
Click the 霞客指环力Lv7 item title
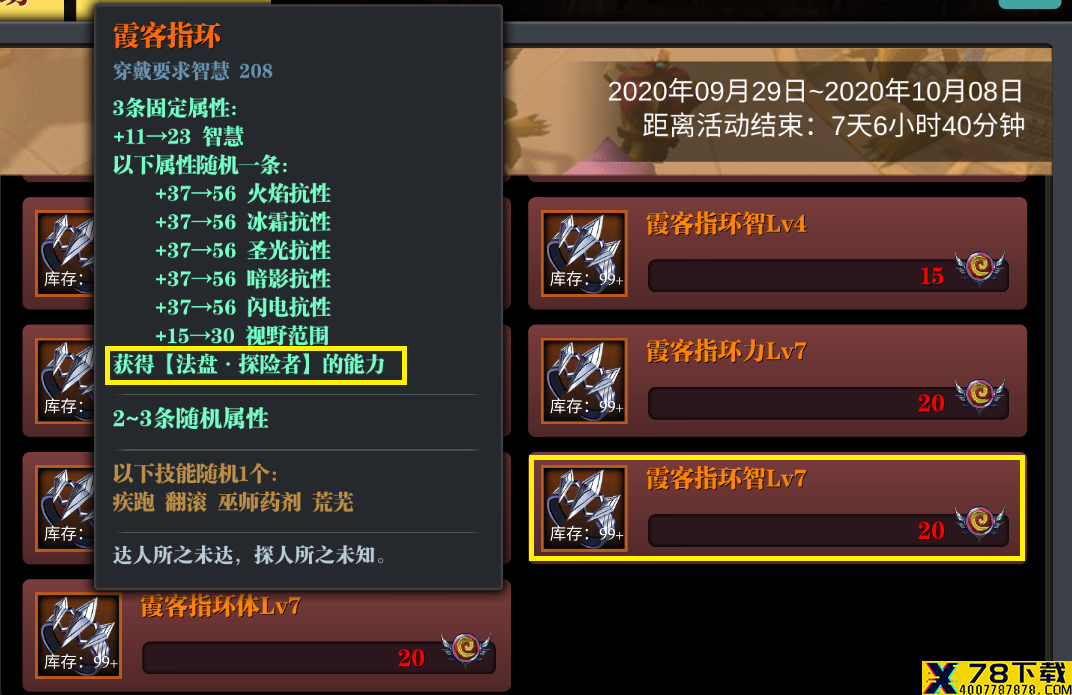[x=726, y=351]
